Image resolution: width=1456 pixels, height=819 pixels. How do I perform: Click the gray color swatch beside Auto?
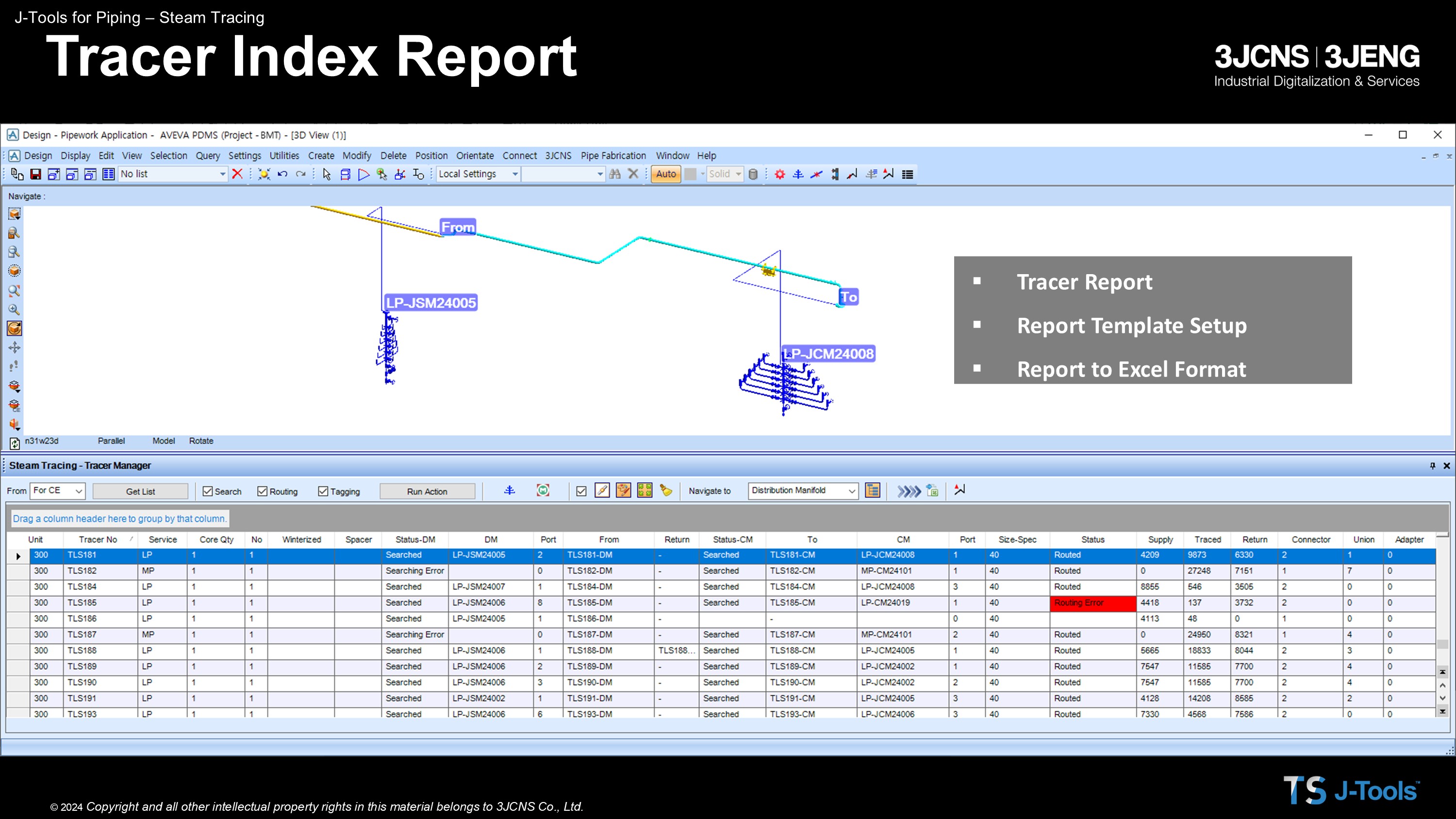pos(690,174)
